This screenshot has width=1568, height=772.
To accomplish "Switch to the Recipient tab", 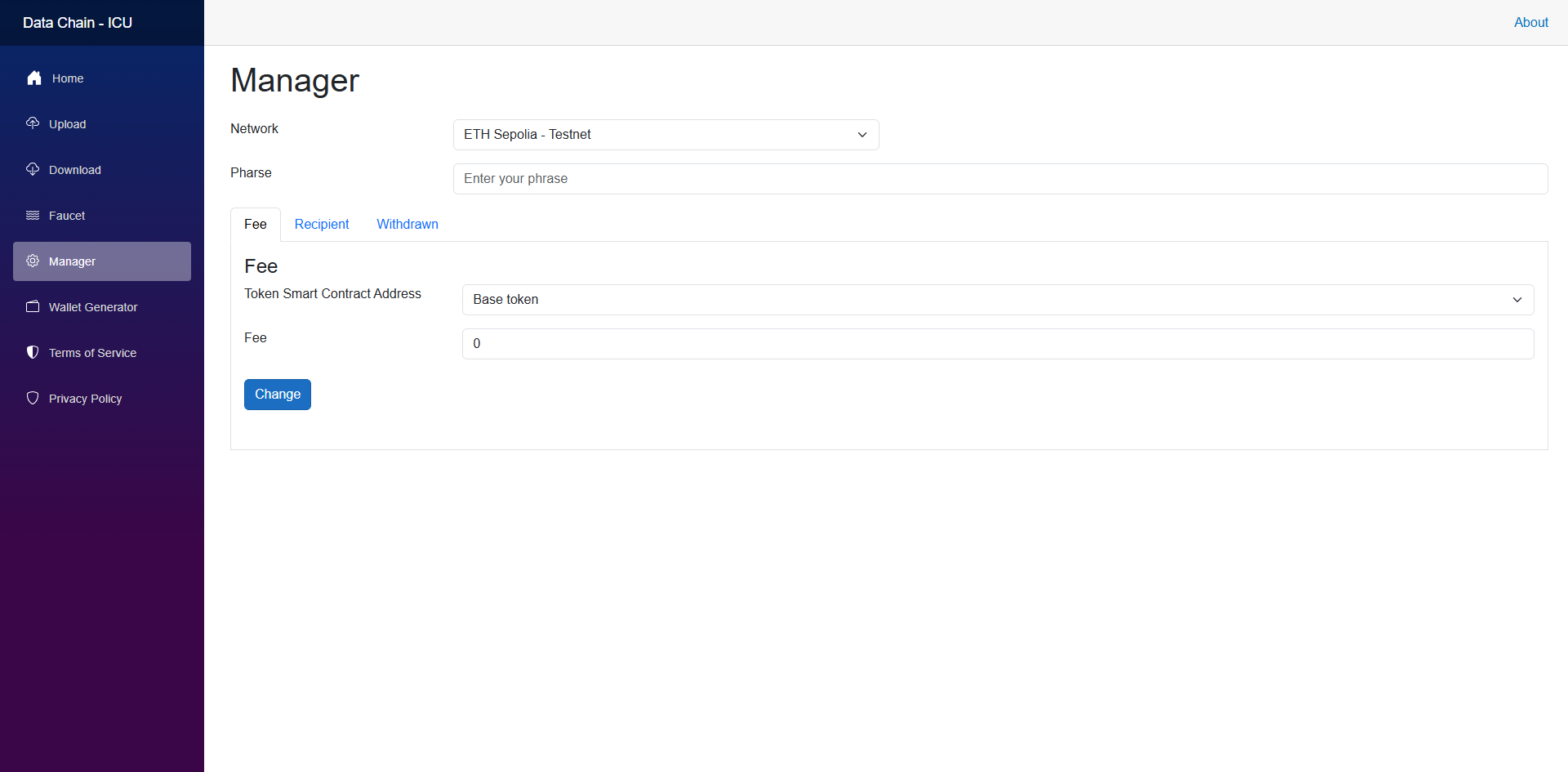I will pyautogui.click(x=321, y=224).
